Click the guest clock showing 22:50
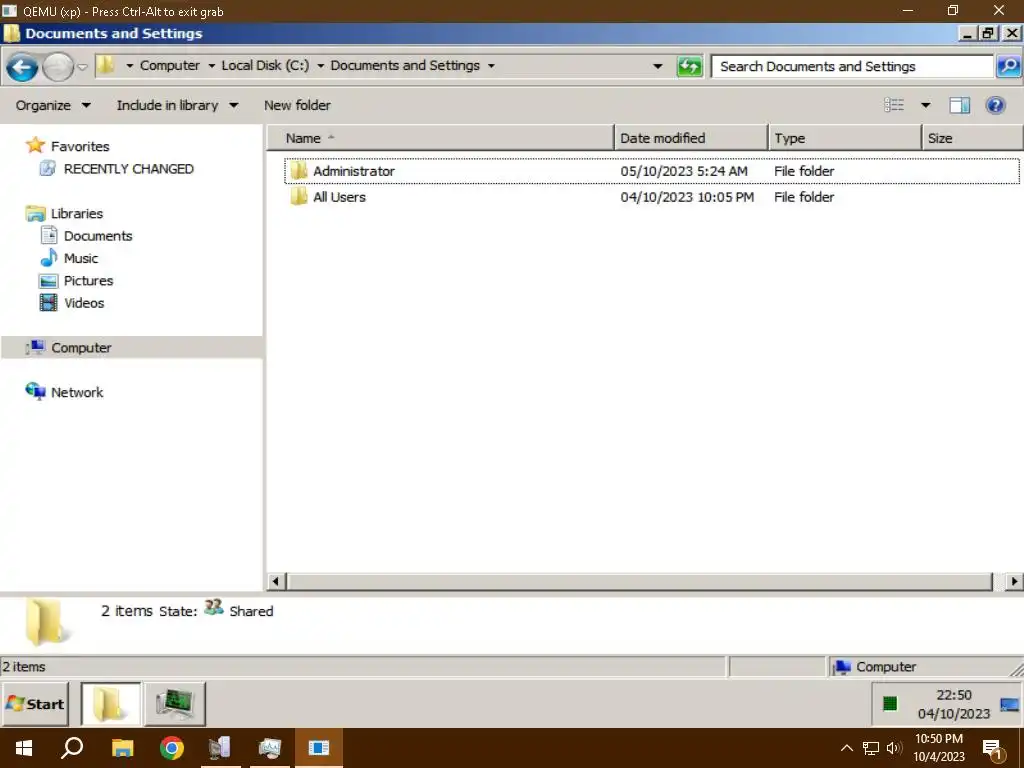This screenshot has height=768, width=1024. point(954,705)
